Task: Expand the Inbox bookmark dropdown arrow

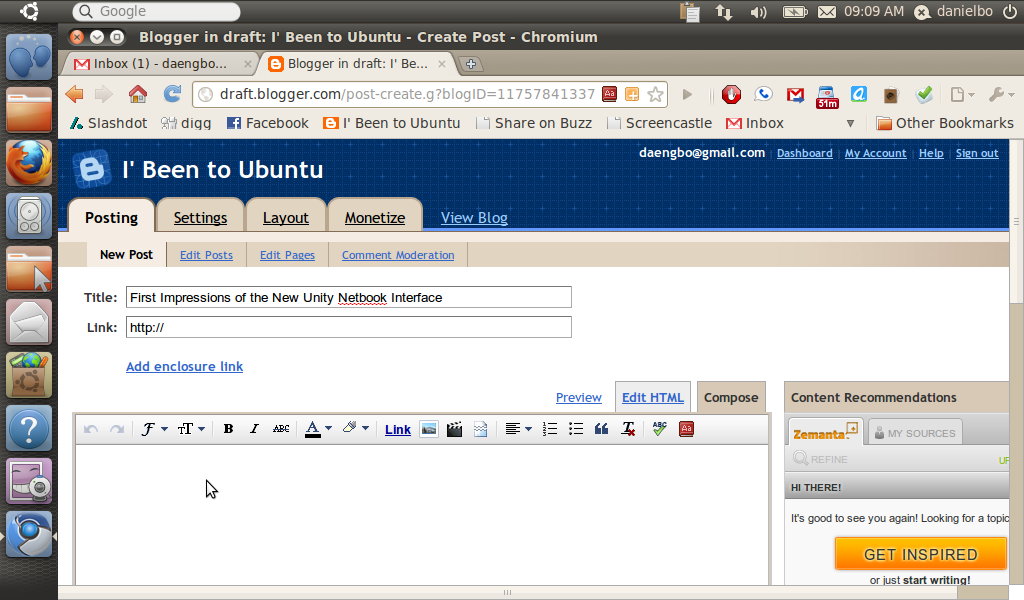Action: click(850, 123)
